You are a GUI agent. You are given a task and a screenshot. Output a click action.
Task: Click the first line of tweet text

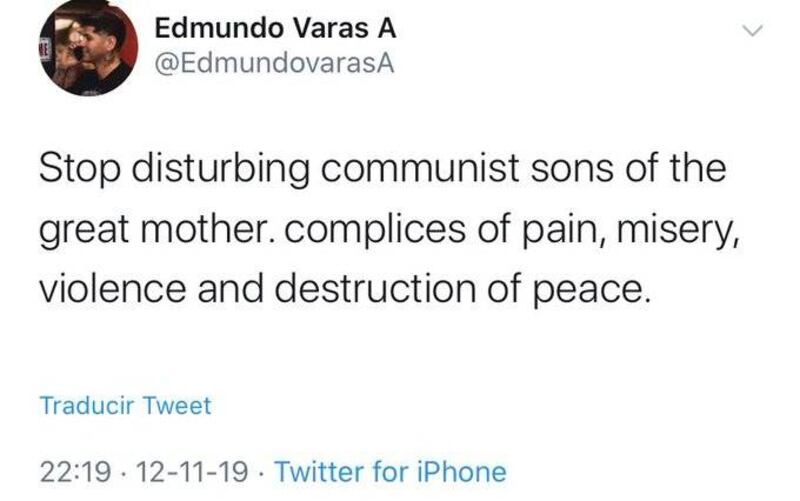pyautogui.click(x=383, y=169)
